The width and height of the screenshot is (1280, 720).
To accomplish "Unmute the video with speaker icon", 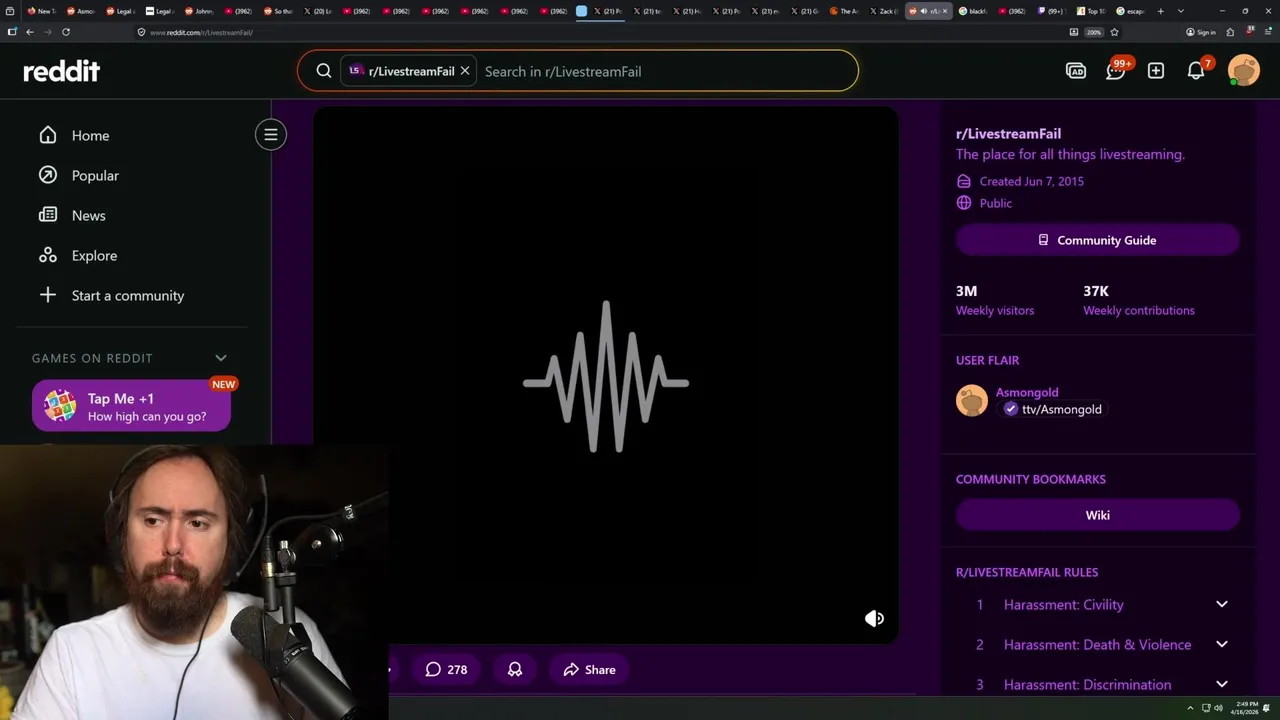I will click(874, 618).
